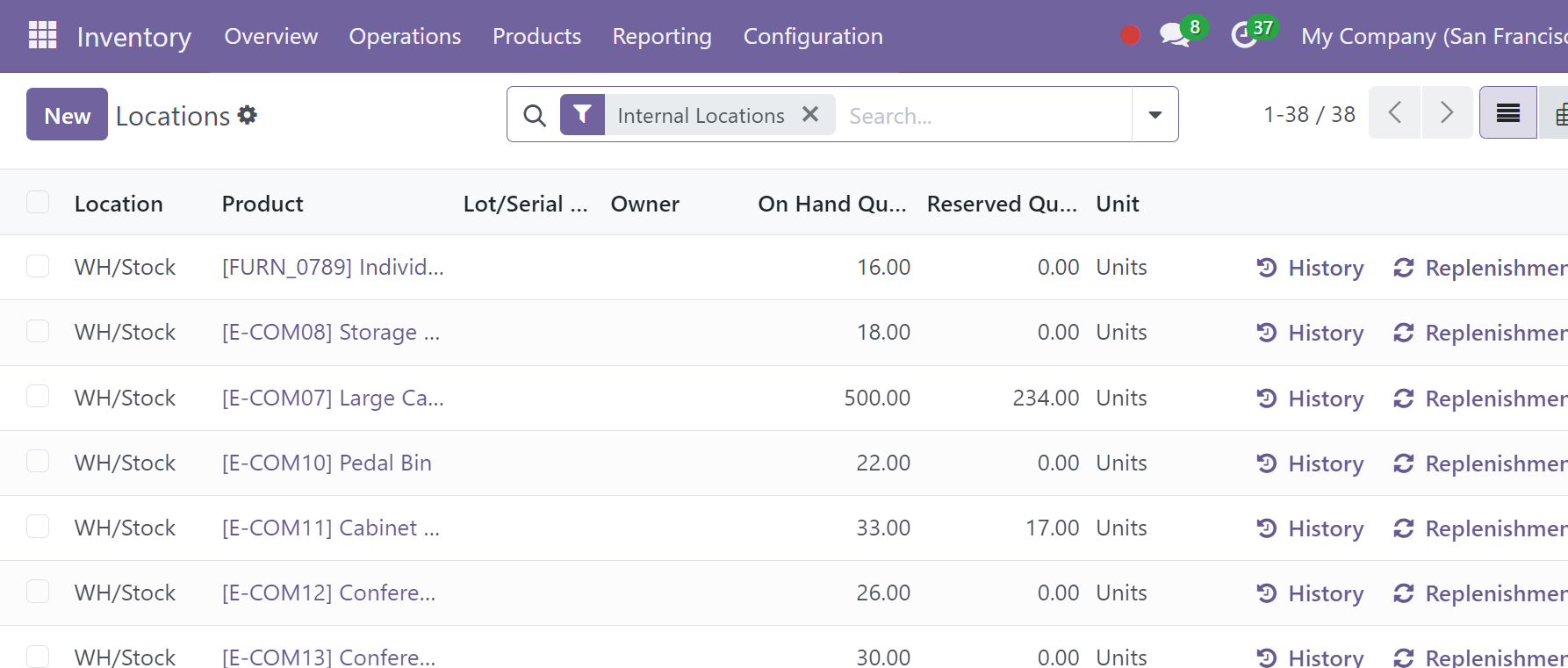Open the company switcher My Company
Image resolution: width=1568 pixels, height=668 pixels.
click(1435, 36)
